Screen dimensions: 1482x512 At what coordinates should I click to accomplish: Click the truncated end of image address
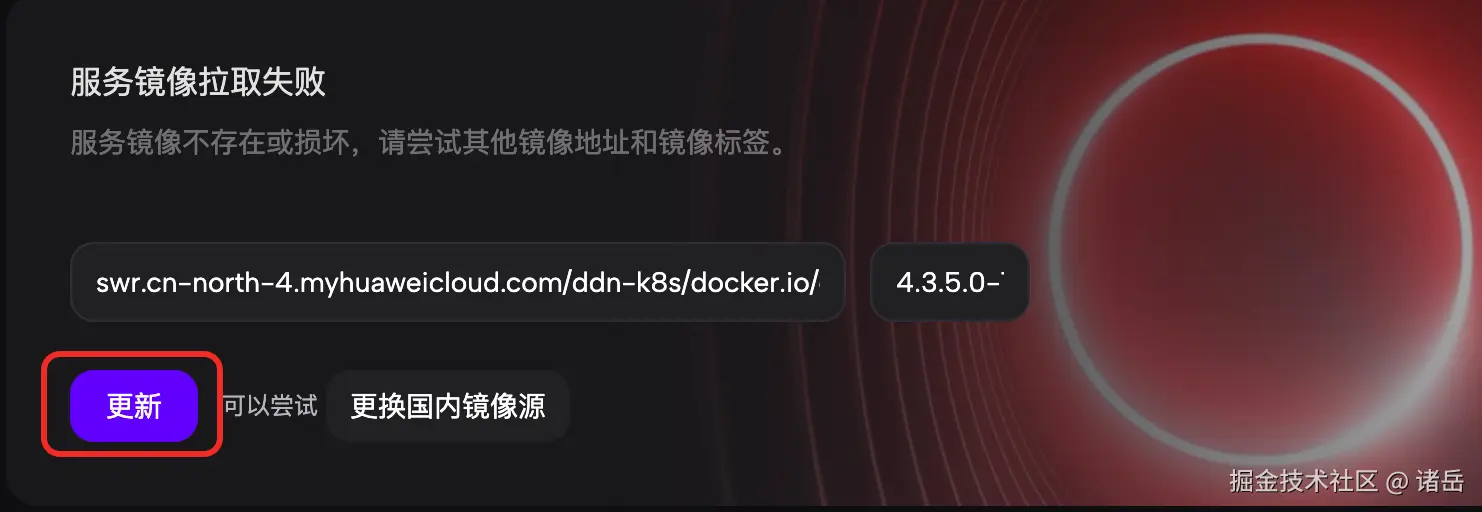click(x=818, y=282)
